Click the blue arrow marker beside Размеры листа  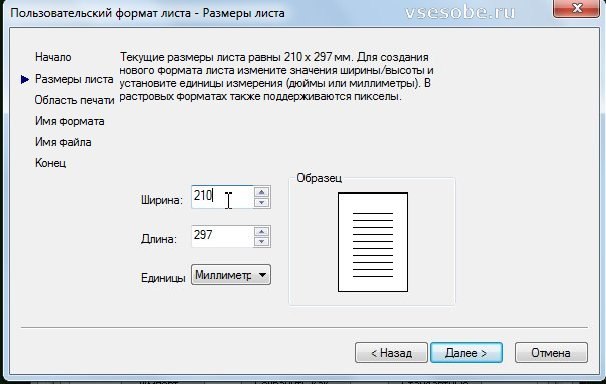pos(25,80)
